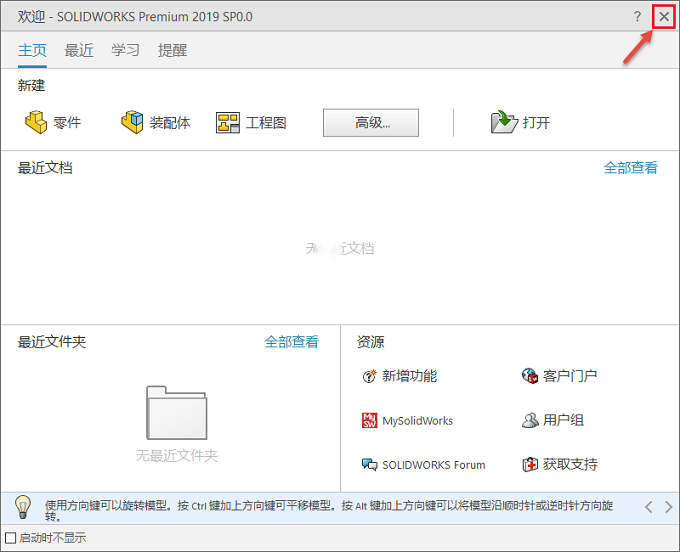This screenshot has width=680, height=552.
Task: Click the 资源 section heading
Action: pyautogui.click(x=370, y=342)
